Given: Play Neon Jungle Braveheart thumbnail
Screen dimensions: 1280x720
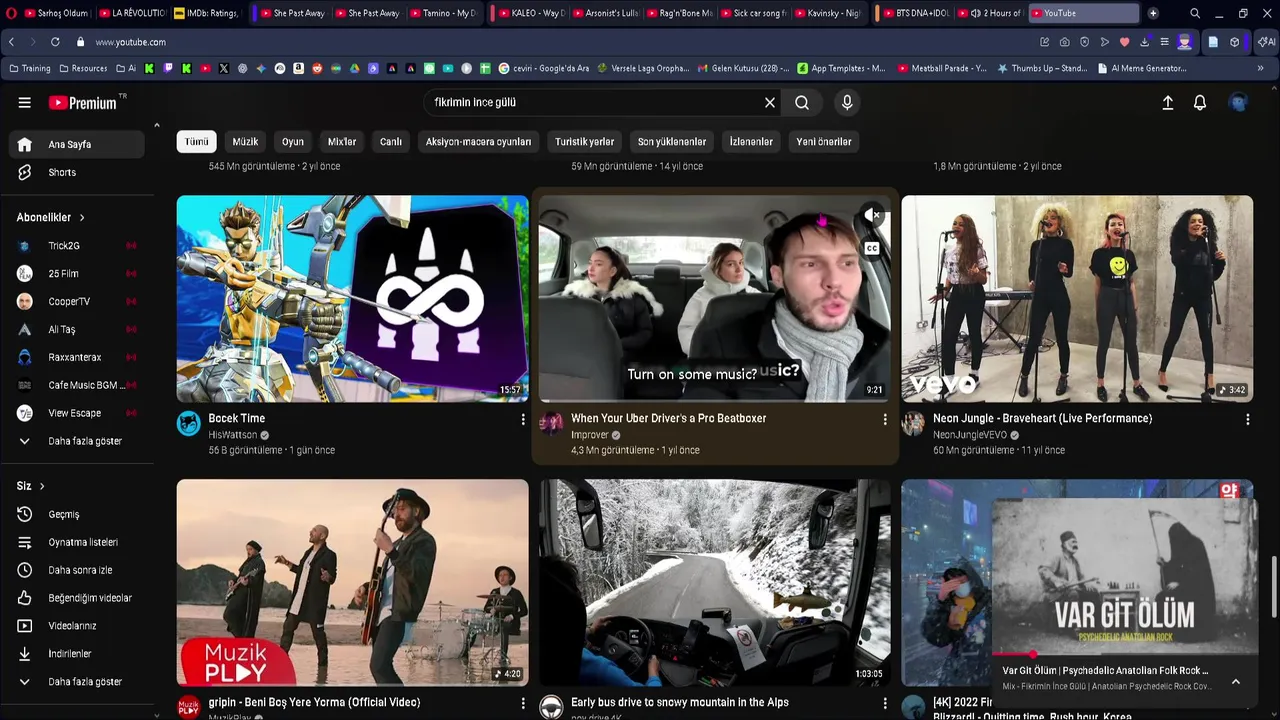Looking at the screenshot, I should [x=1077, y=299].
